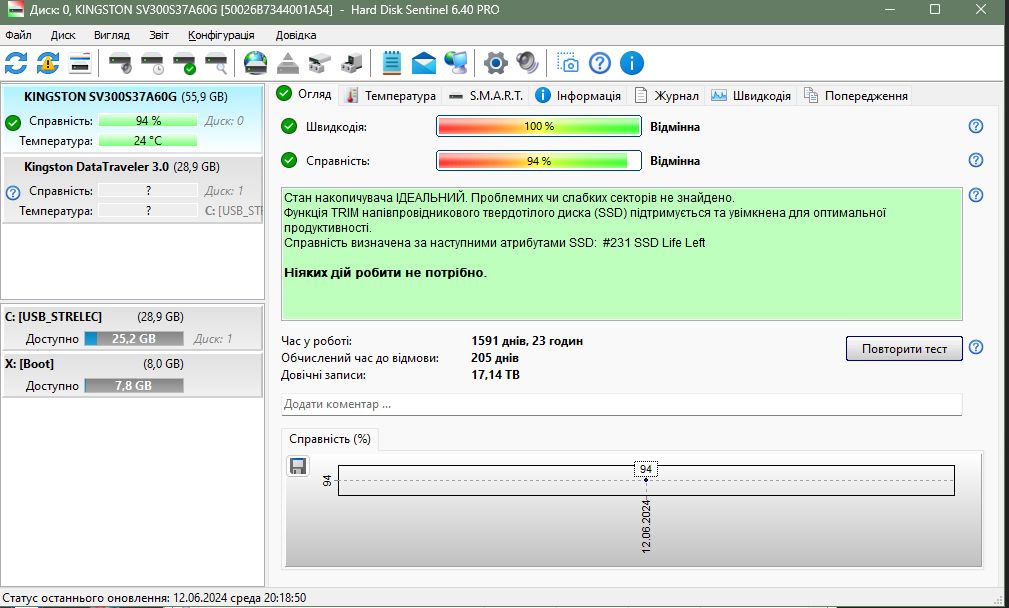1009x608 pixels.
Task: Click the toolbar question mark help icon
Action: (600, 63)
